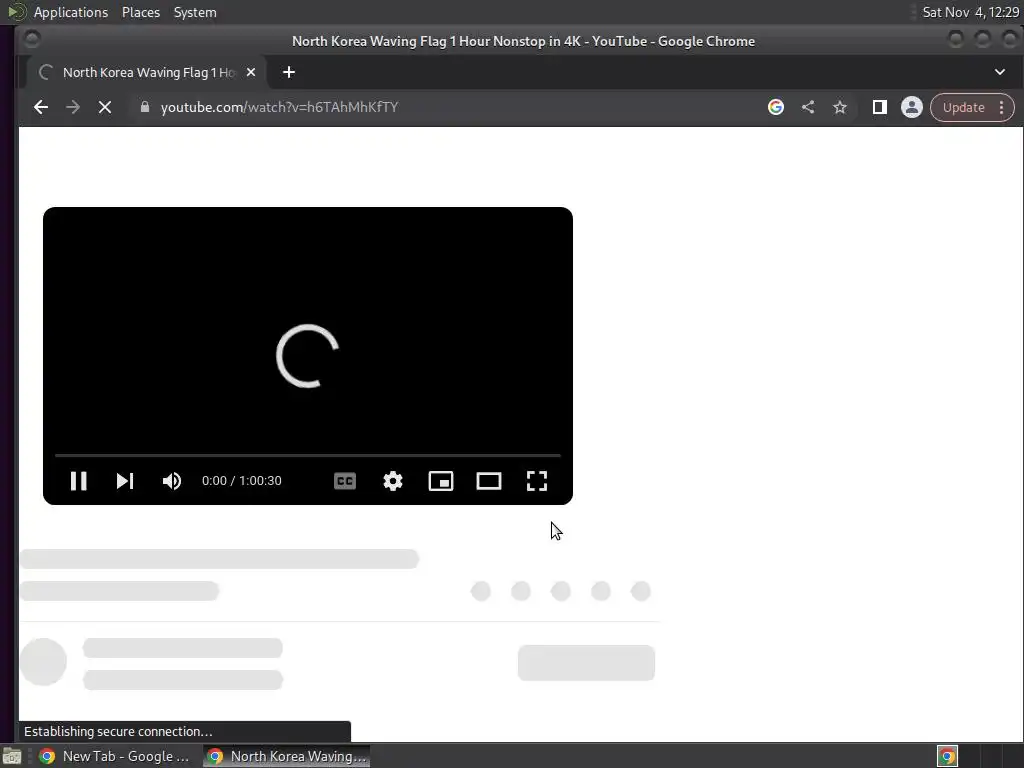Close the North Korea Waving Flag tab
The image size is (1024, 768).
pyautogui.click(x=251, y=72)
